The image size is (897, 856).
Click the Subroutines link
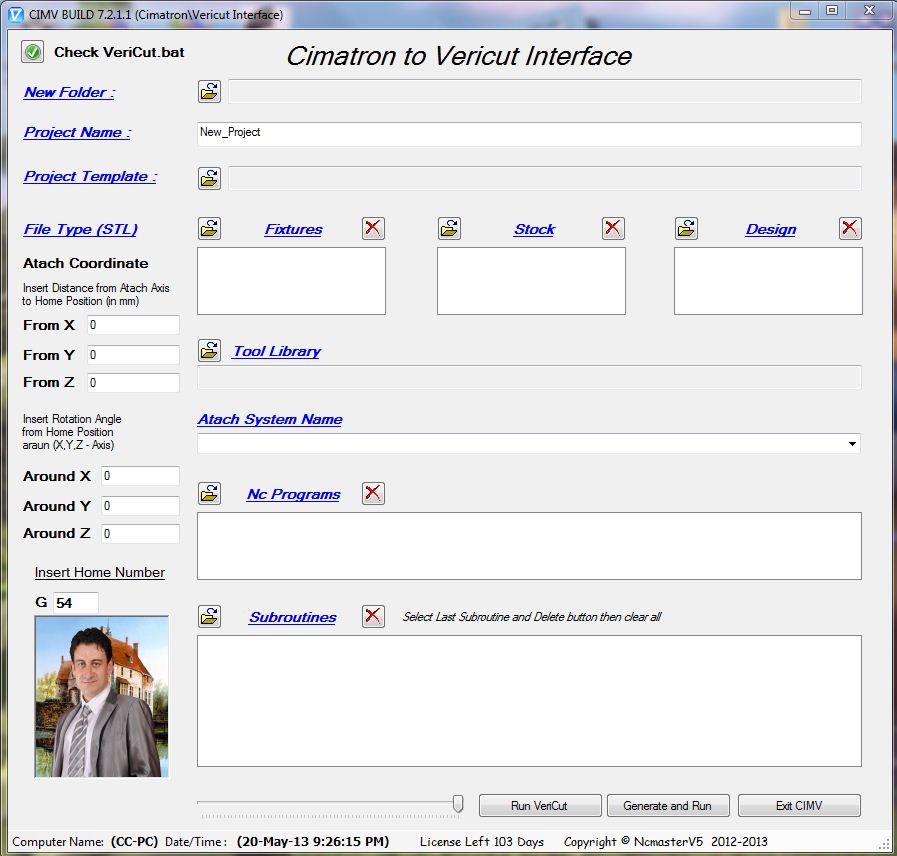293,617
